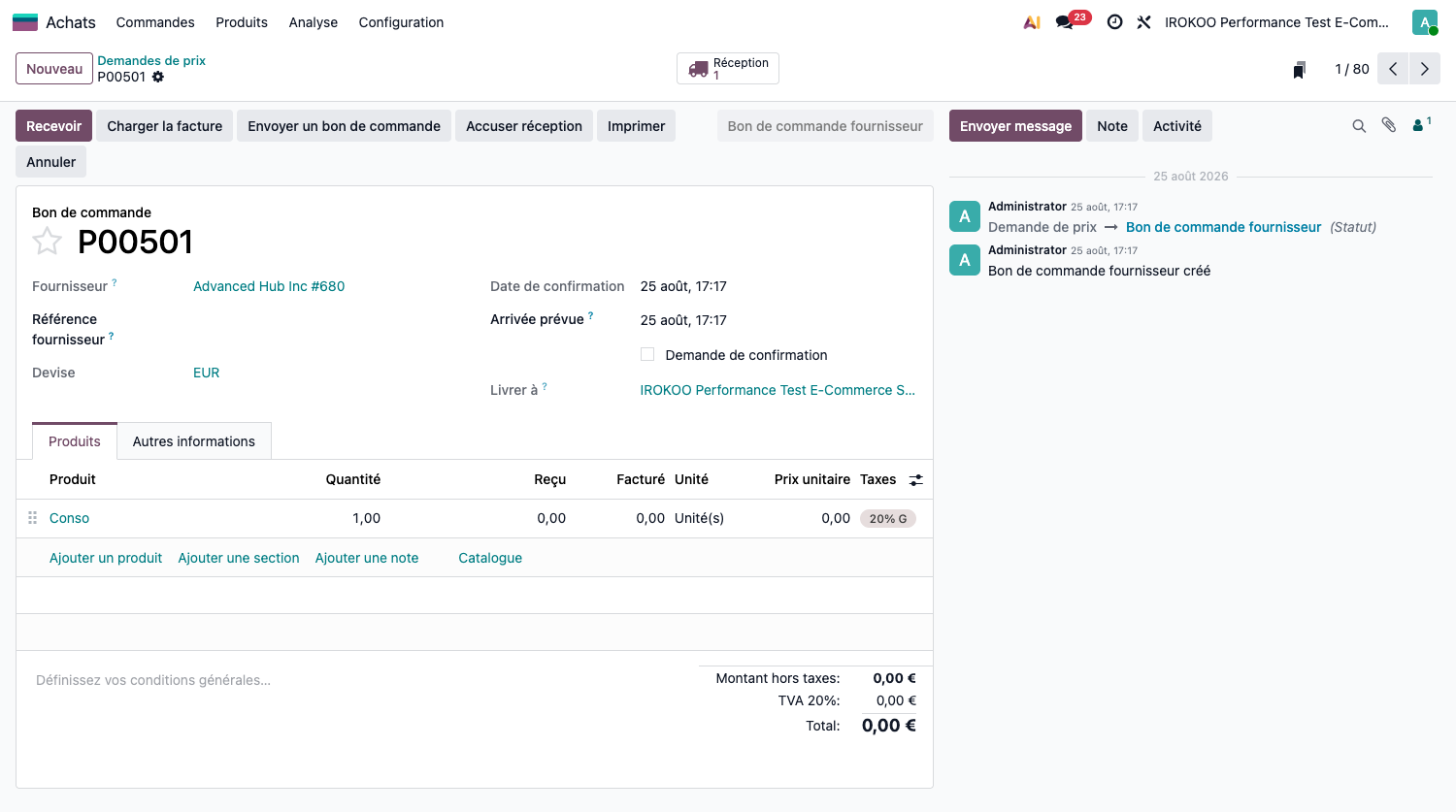
Task: Click the Recevoir button
Action: click(x=54, y=126)
